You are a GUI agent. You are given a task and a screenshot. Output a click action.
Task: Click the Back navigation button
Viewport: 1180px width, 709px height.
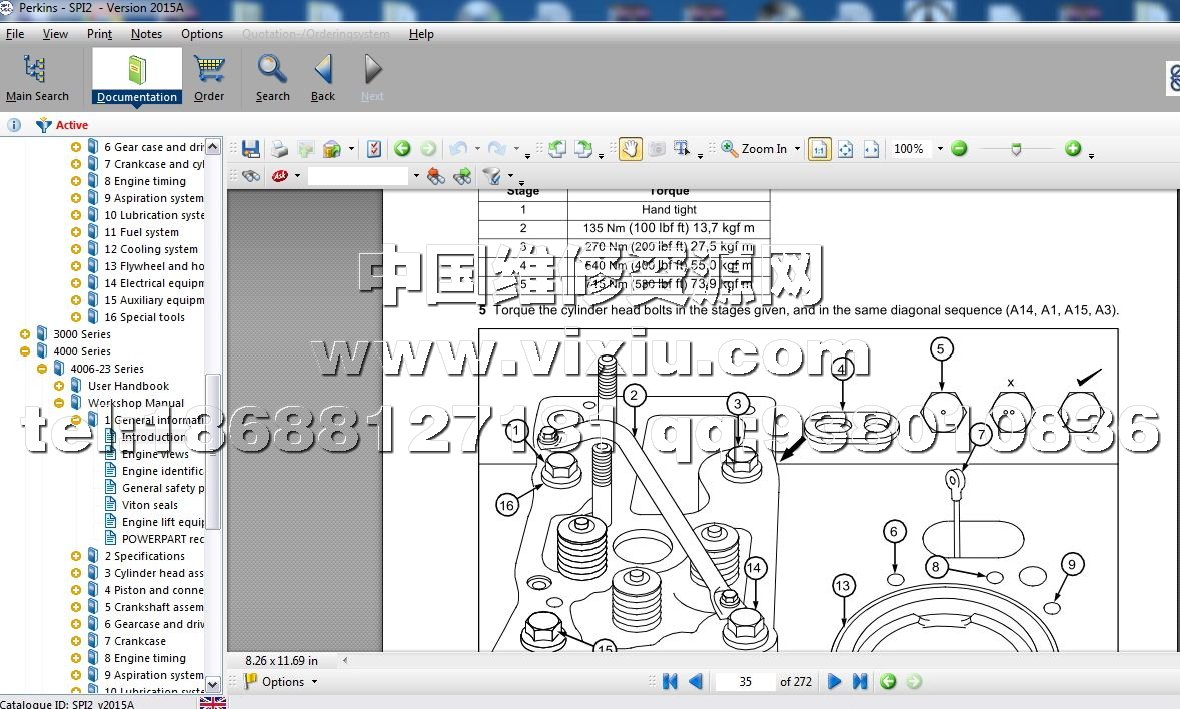pos(323,78)
